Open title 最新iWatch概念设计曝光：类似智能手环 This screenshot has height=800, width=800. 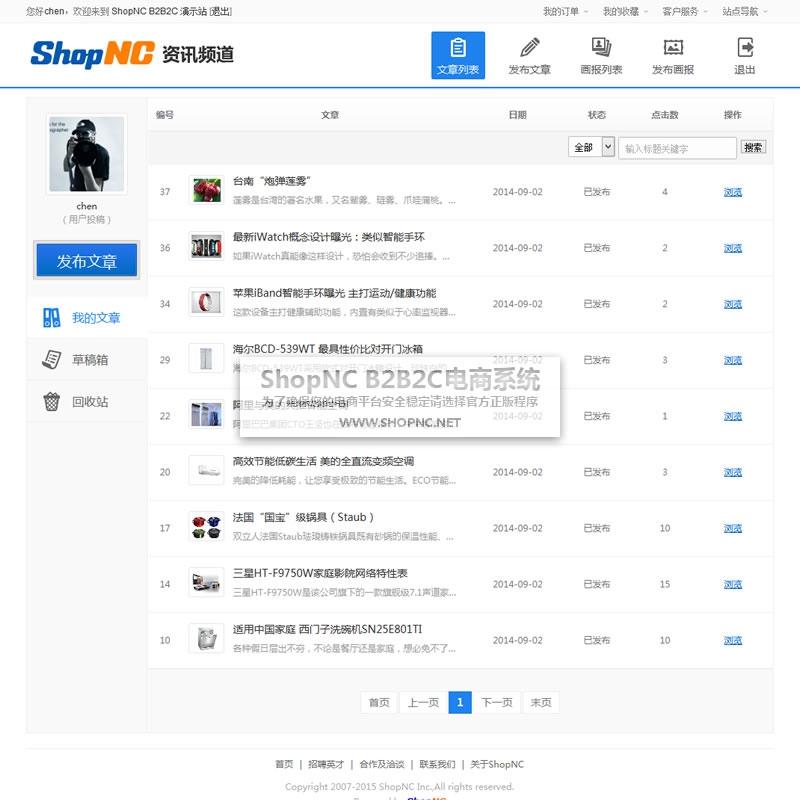[329, 237]
